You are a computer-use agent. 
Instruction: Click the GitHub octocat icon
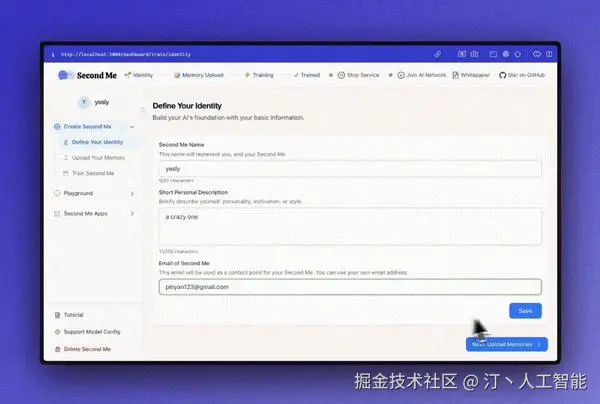(502, 75)
